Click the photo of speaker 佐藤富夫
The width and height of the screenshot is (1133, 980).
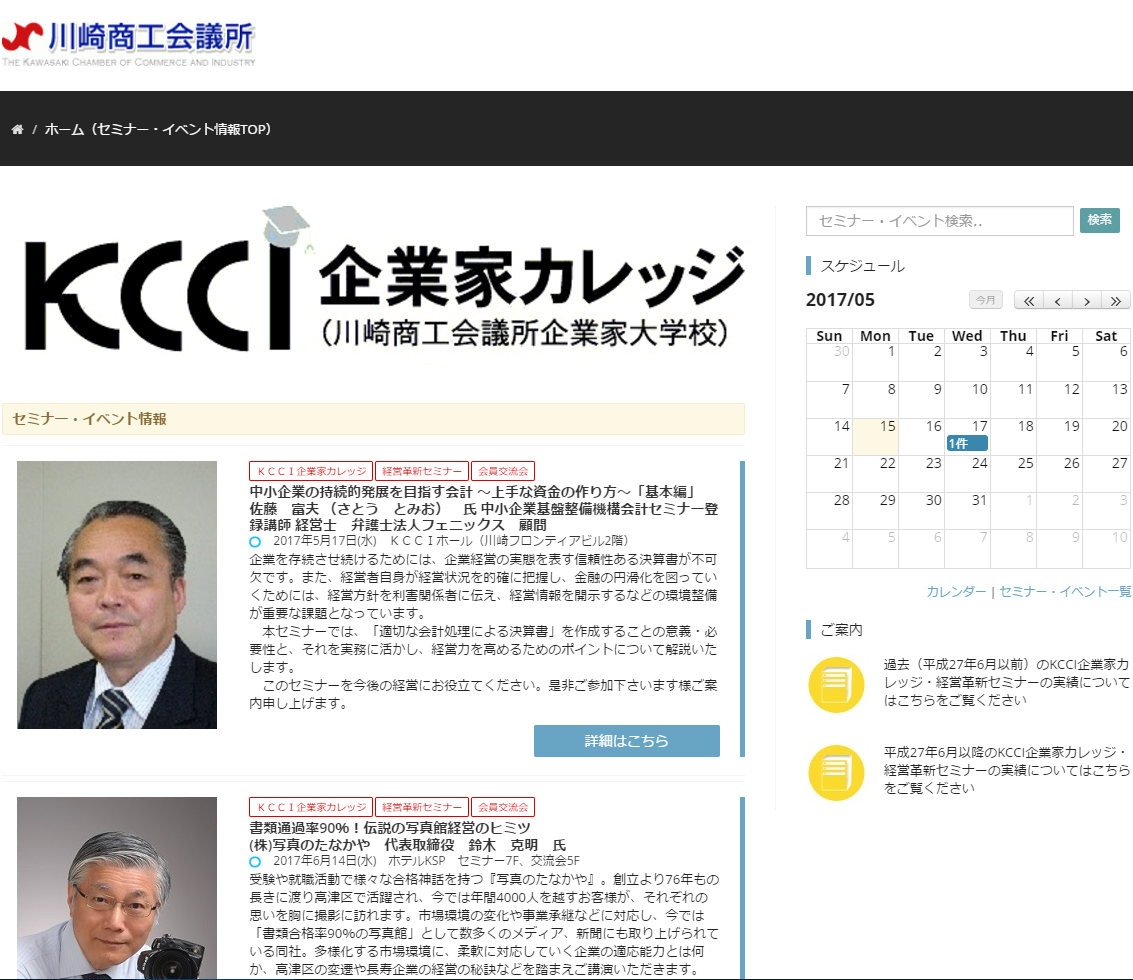click(117, 594)
